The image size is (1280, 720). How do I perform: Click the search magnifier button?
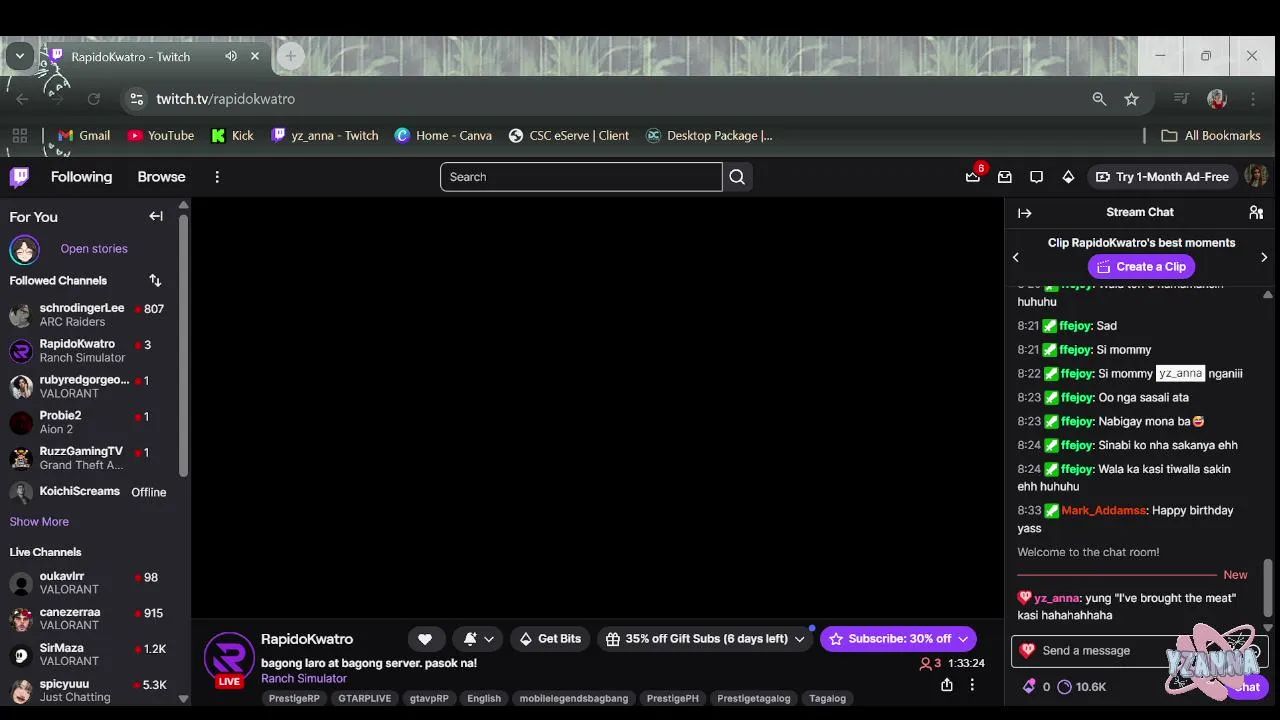737,177
